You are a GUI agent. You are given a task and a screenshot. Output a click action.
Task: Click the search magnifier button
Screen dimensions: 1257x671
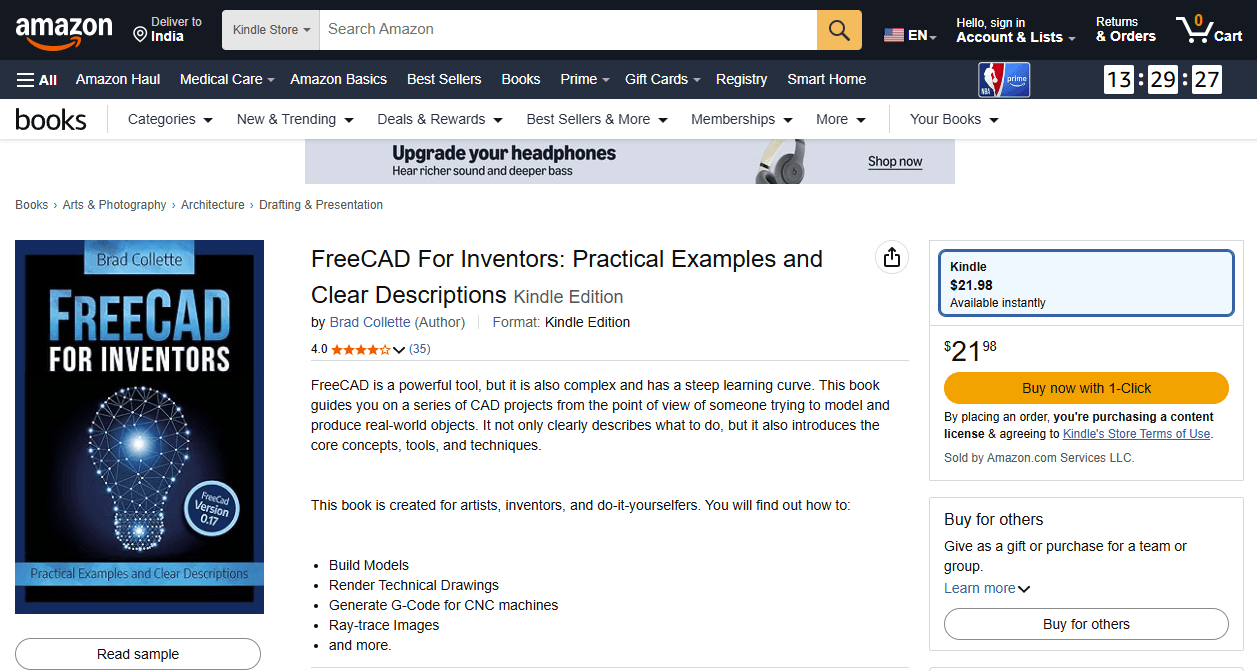[x=839, y=30]
